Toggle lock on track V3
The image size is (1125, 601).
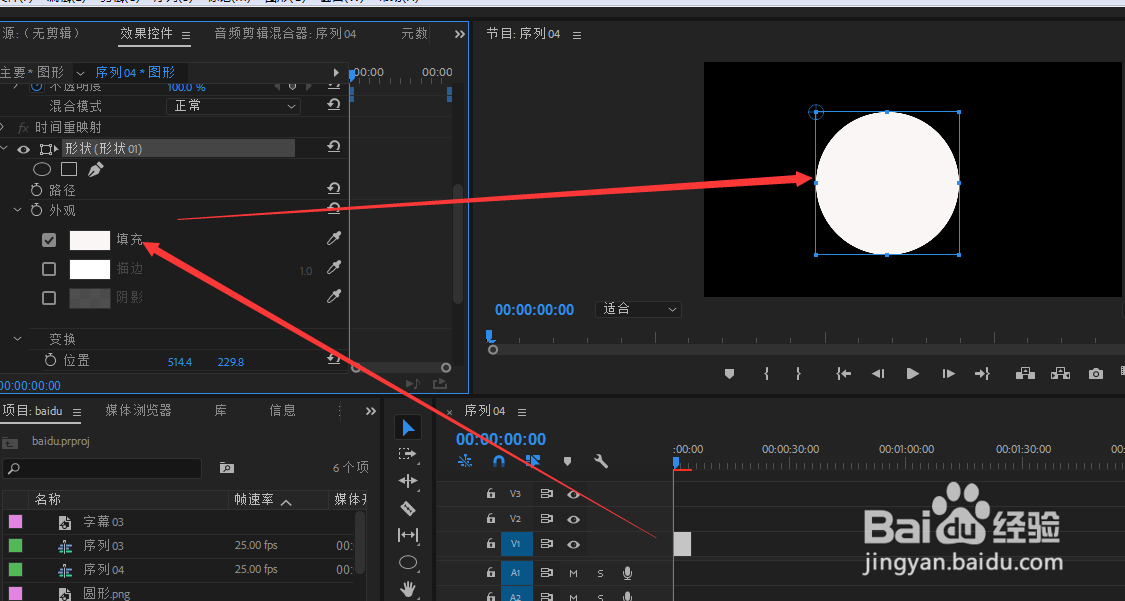point(491,494)
